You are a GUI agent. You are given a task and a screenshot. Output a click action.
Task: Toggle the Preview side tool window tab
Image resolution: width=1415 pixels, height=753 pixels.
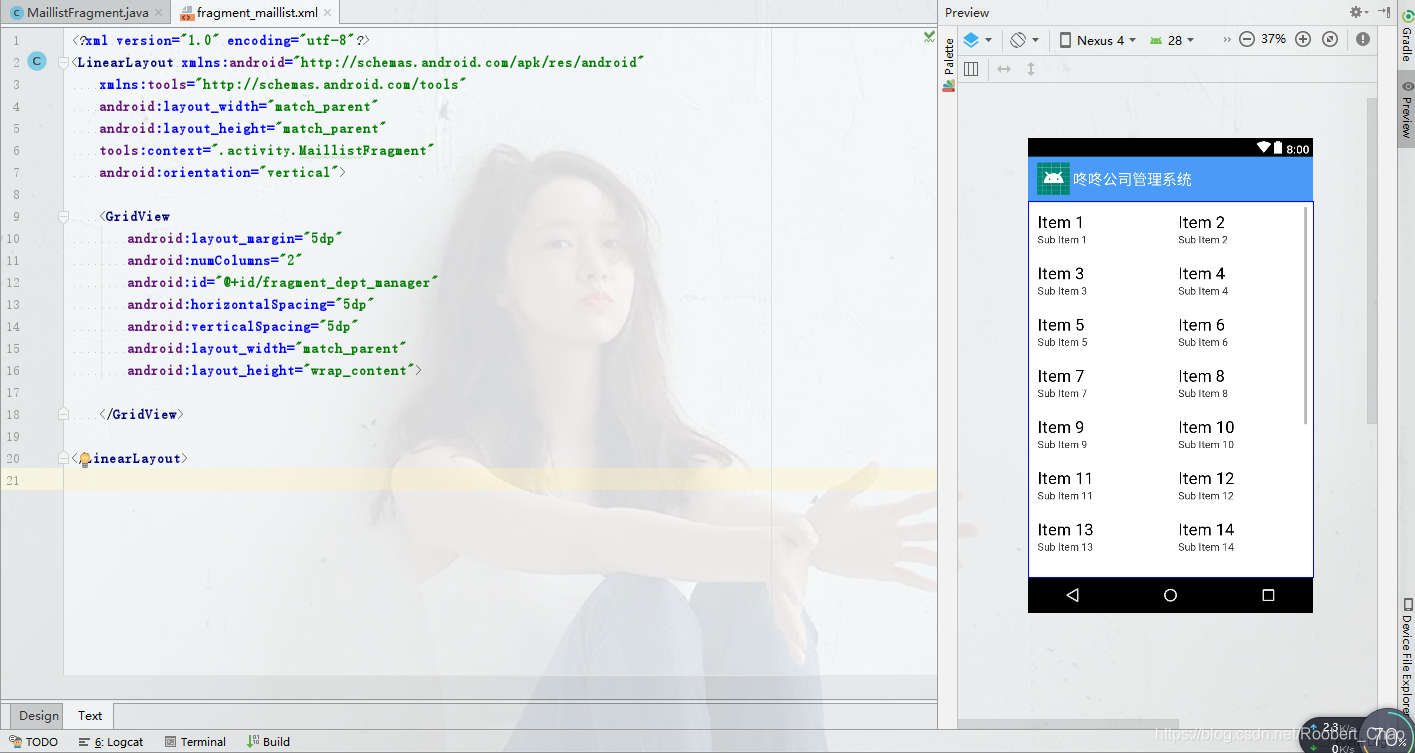(1406, 110)
